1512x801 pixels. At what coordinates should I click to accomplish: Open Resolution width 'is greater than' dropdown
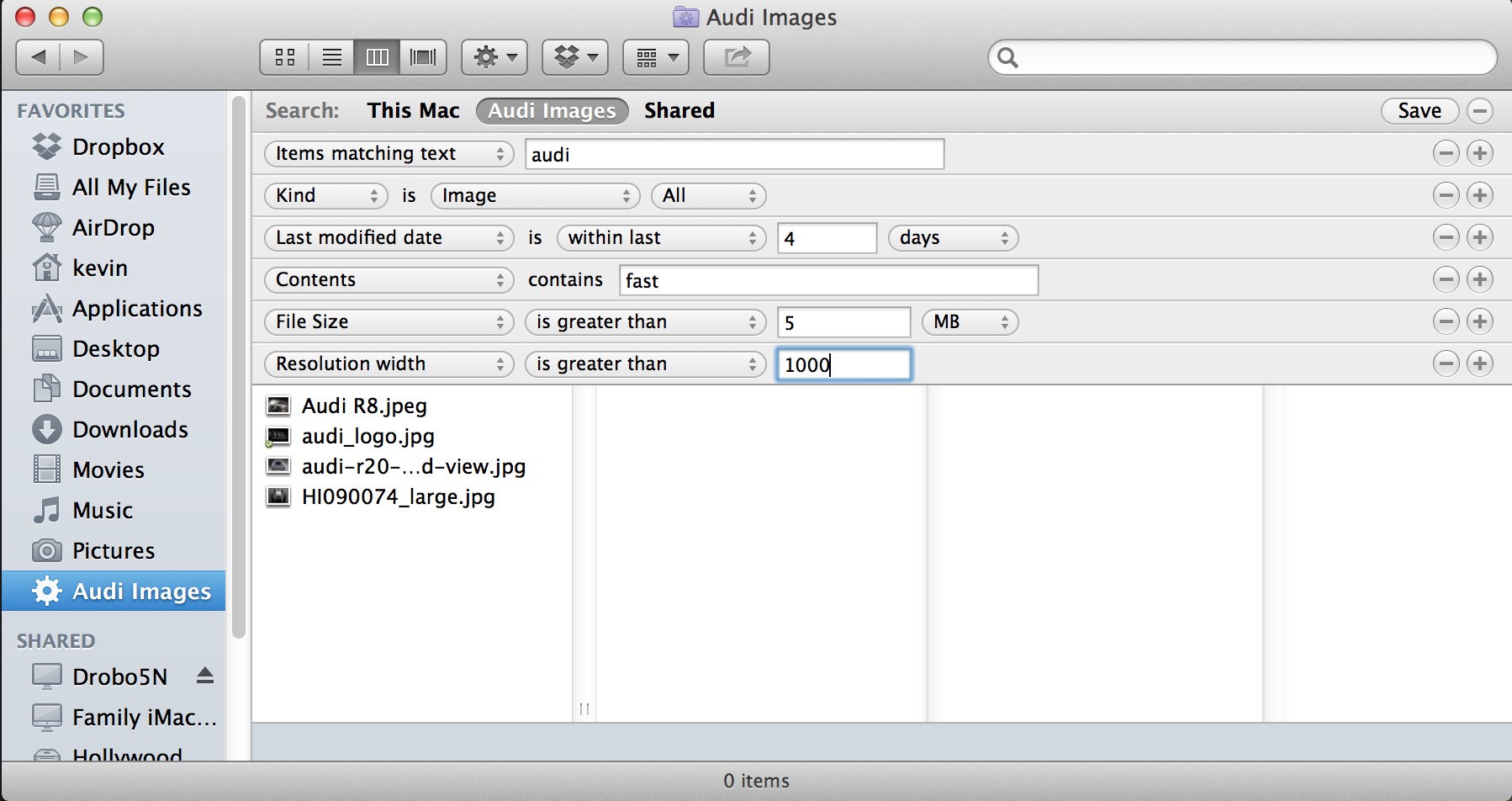pyautogui.click(x=645, y=363)
